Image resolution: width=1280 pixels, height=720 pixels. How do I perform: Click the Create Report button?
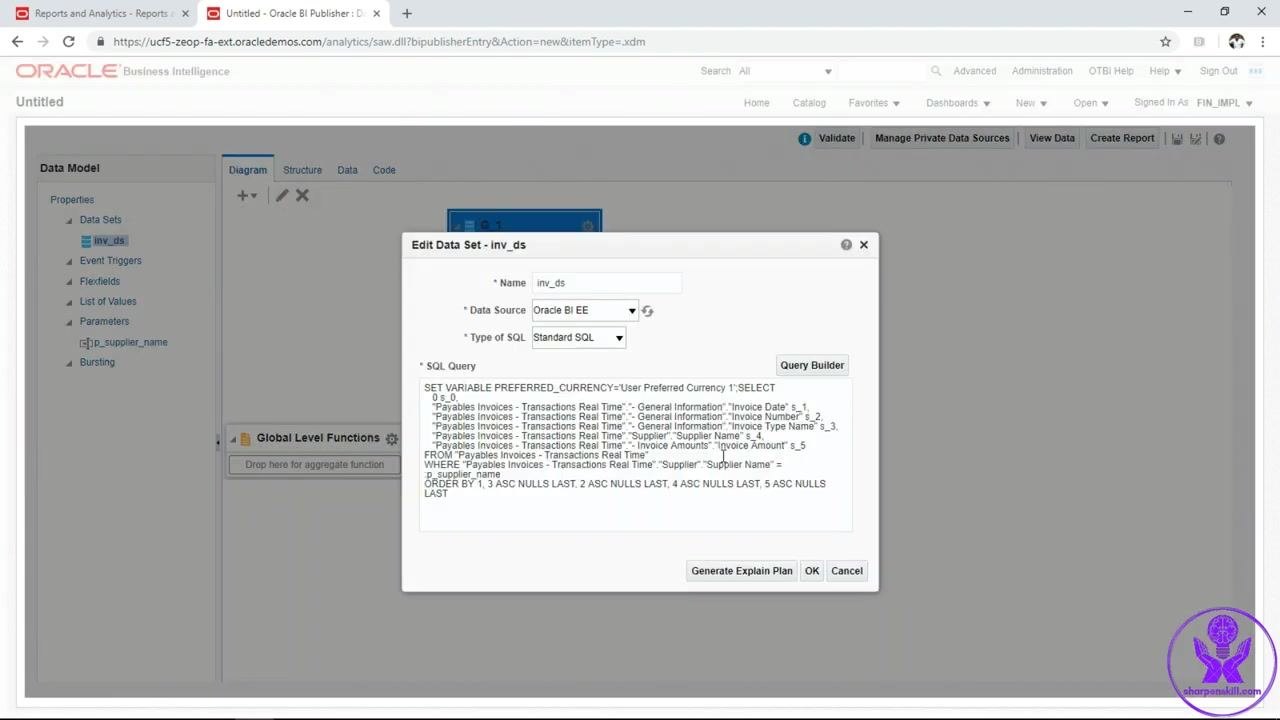click(1122, 138)
